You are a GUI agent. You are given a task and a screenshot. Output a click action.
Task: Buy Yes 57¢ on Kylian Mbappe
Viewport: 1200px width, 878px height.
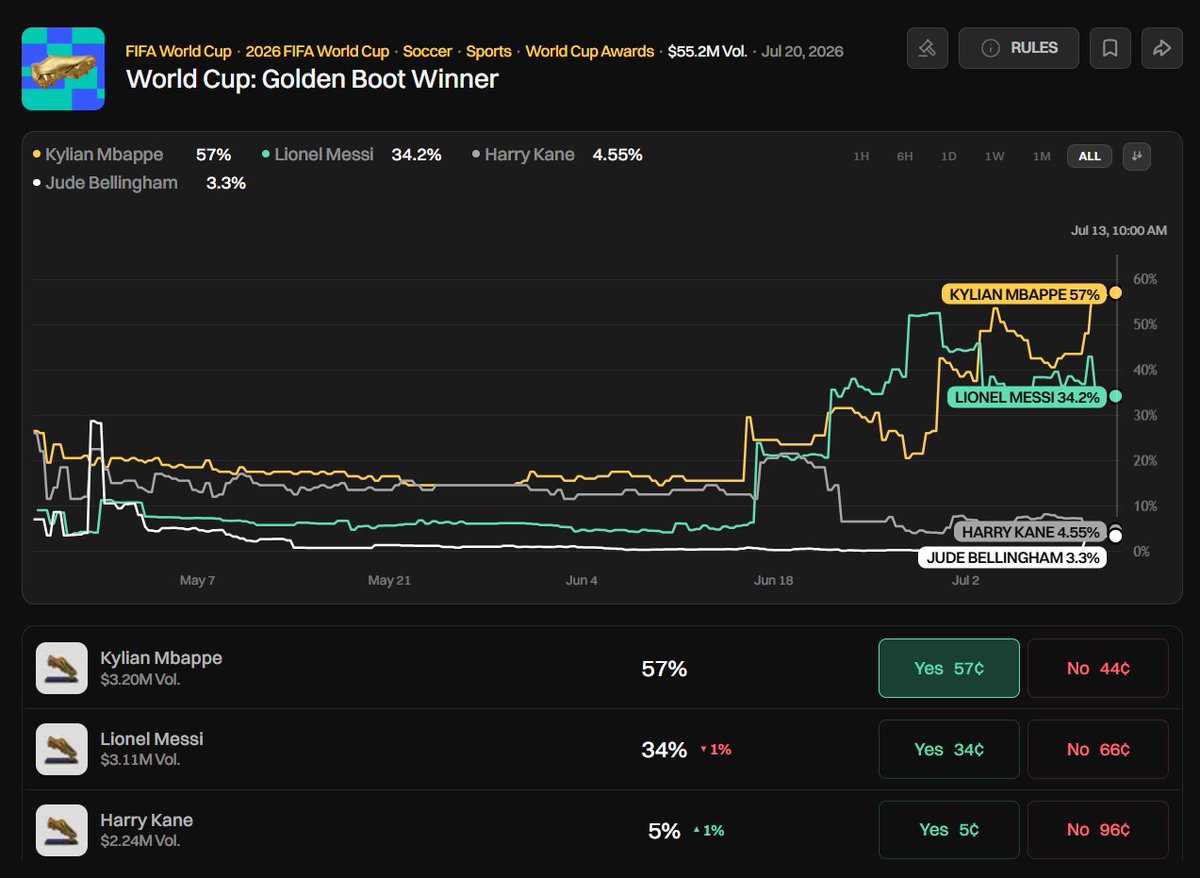coord(949,668)
